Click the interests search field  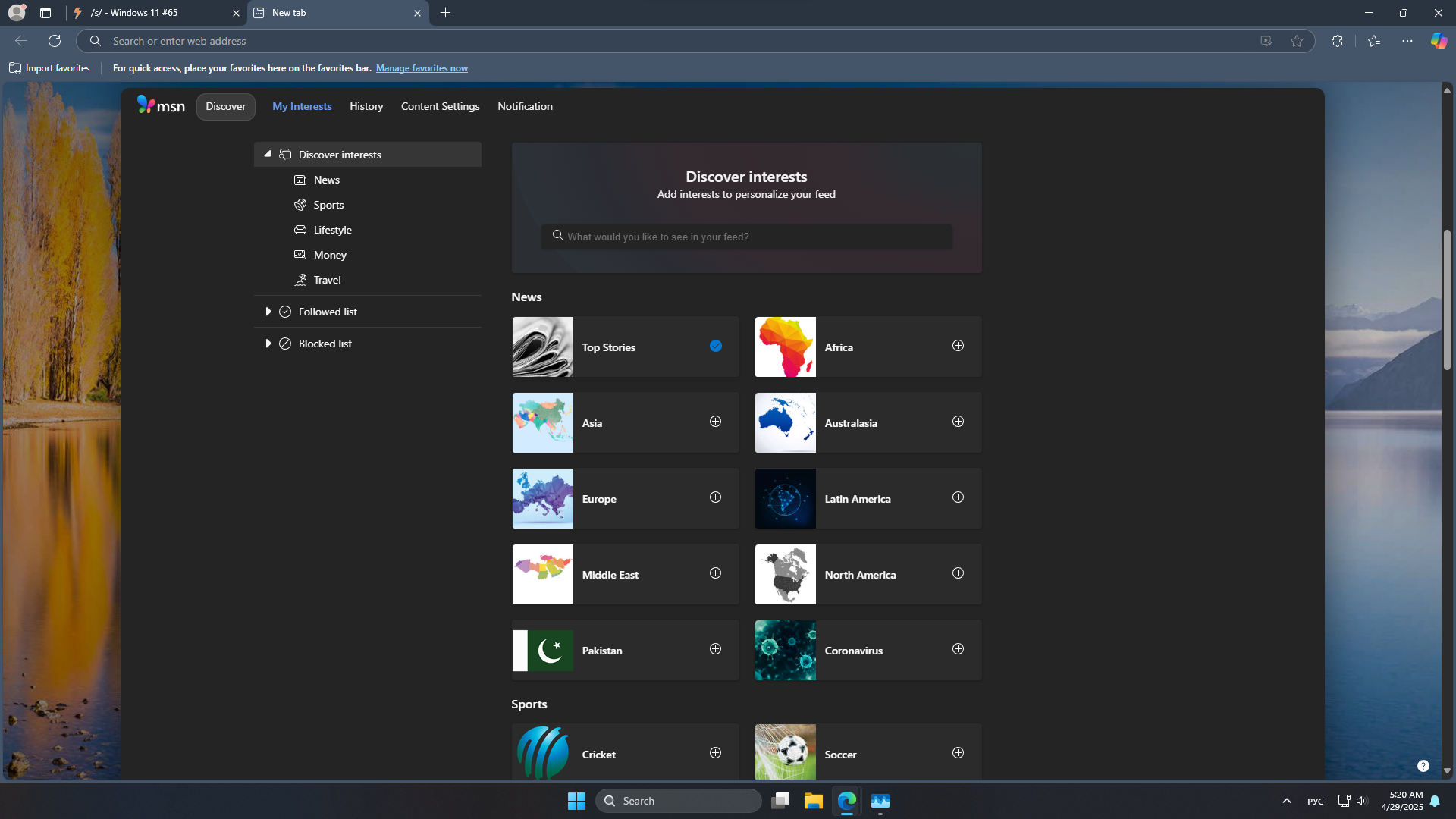point(746,237)
